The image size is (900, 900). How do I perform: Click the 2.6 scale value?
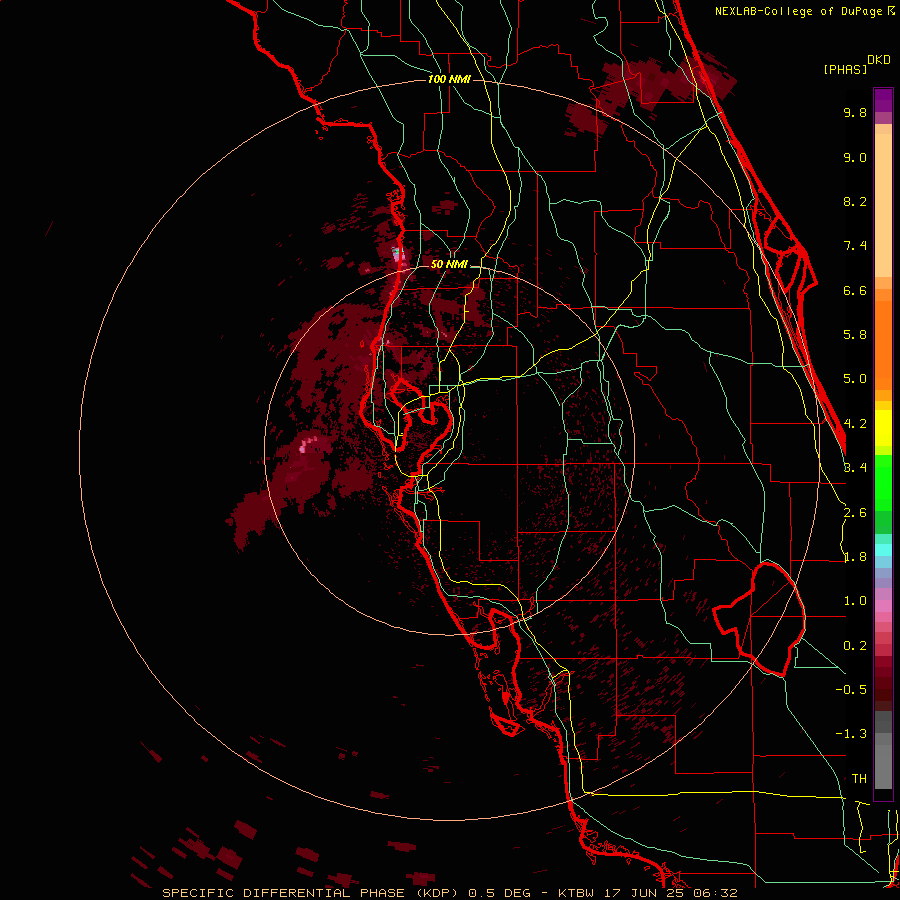[x=855, y=513]
